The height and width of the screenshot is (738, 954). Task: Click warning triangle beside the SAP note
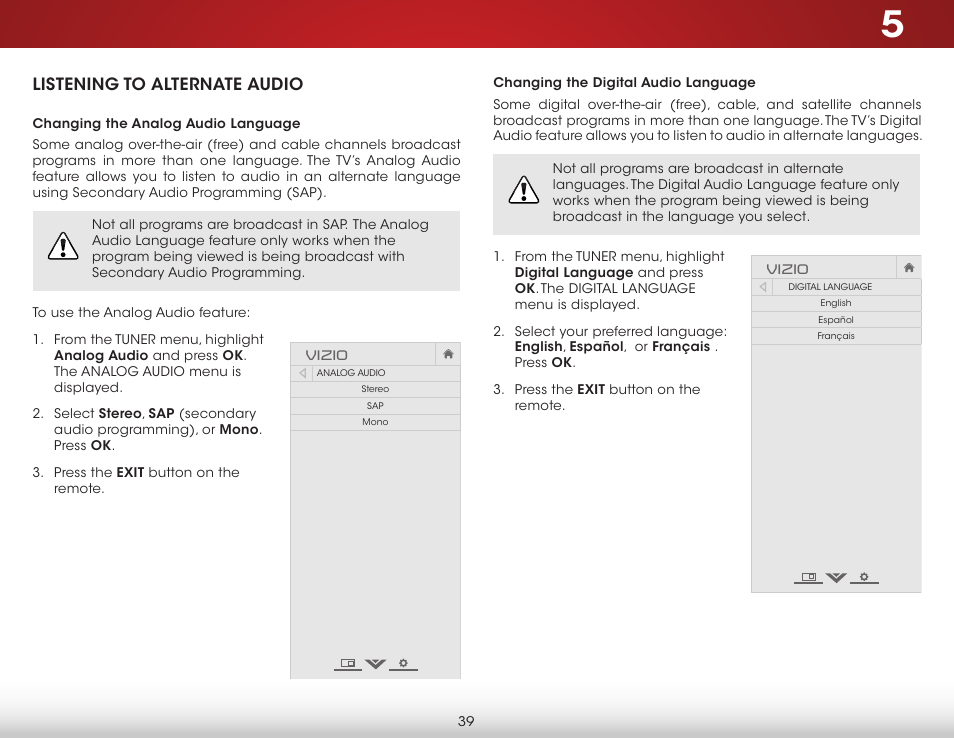coord(63,246)
